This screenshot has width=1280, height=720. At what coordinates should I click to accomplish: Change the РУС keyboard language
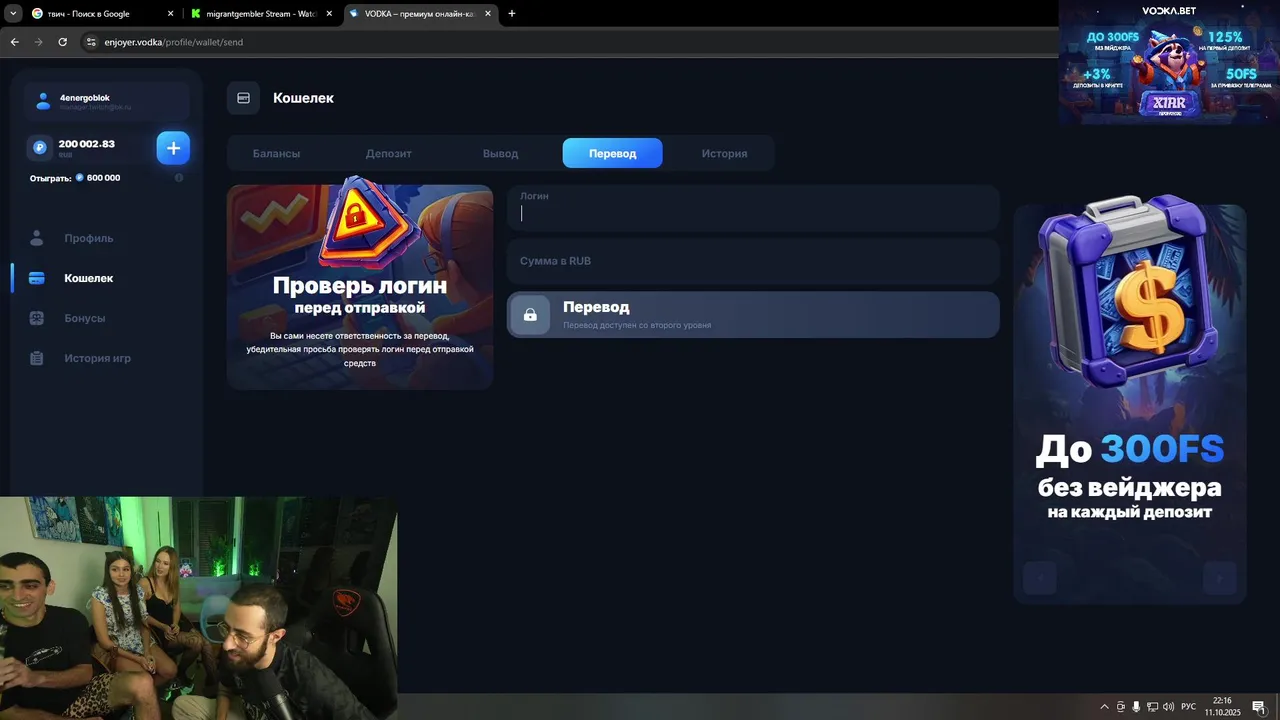[1189, 707]
